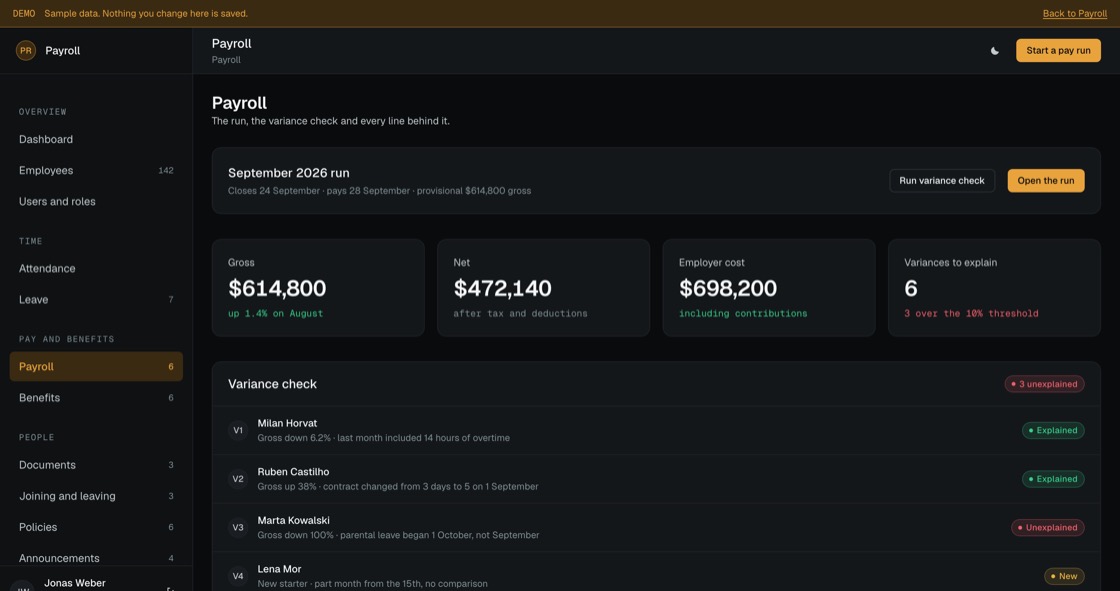Run variance check for September
The image size is (1120, 591).
(x=941, y=181)
